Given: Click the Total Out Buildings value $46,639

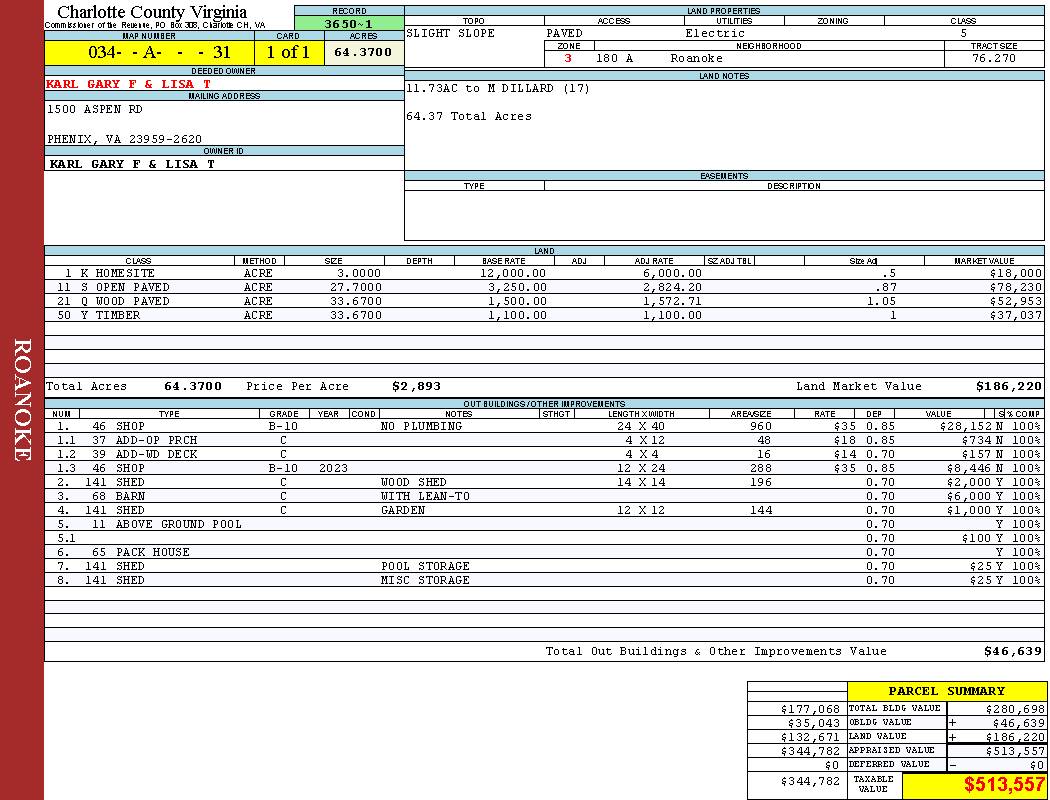Looking at the screenshot, I should pyautogui.click(x=1012, y=651).
